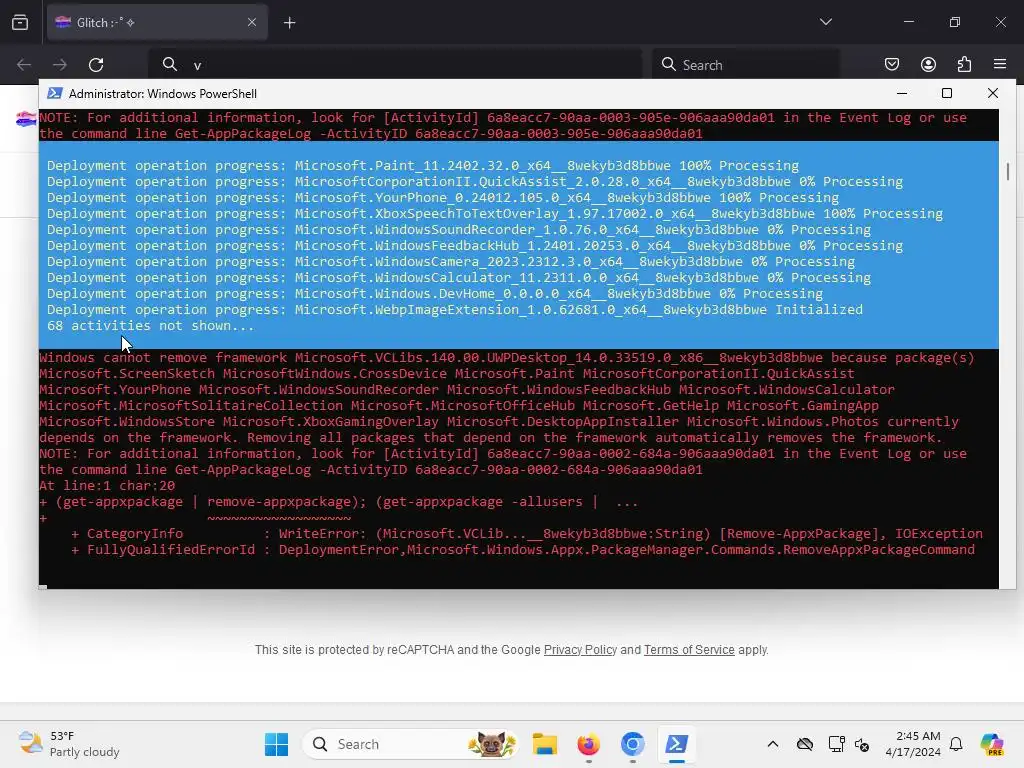Close the Glitch browser tab
The image size is (1024, 768).
(x=252, y=23)
